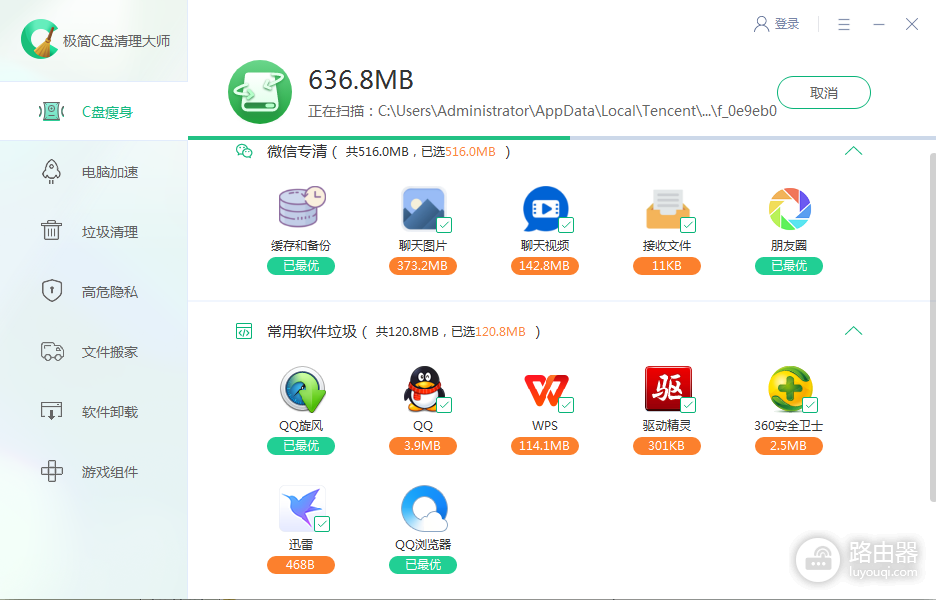Click the QQ旋风 download icon
Viewport: 936px width, 600px height.
tap(303, 390)
